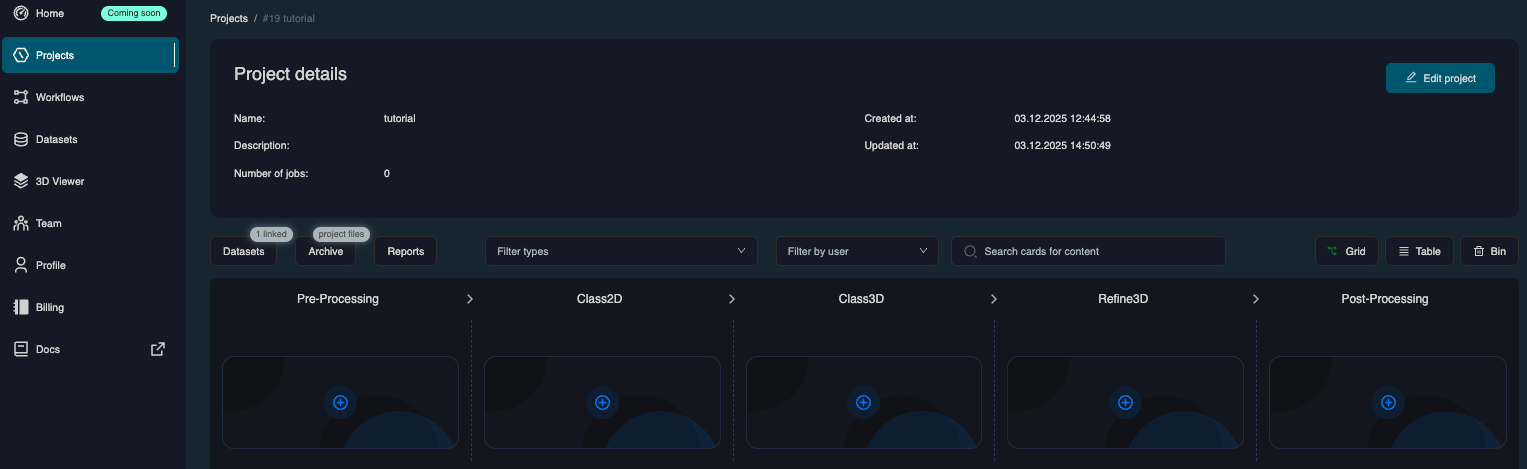The height and width of the screenshot is (469, 1527).
Task: Open the Filter by user dropdown
Action: point(857,251)
